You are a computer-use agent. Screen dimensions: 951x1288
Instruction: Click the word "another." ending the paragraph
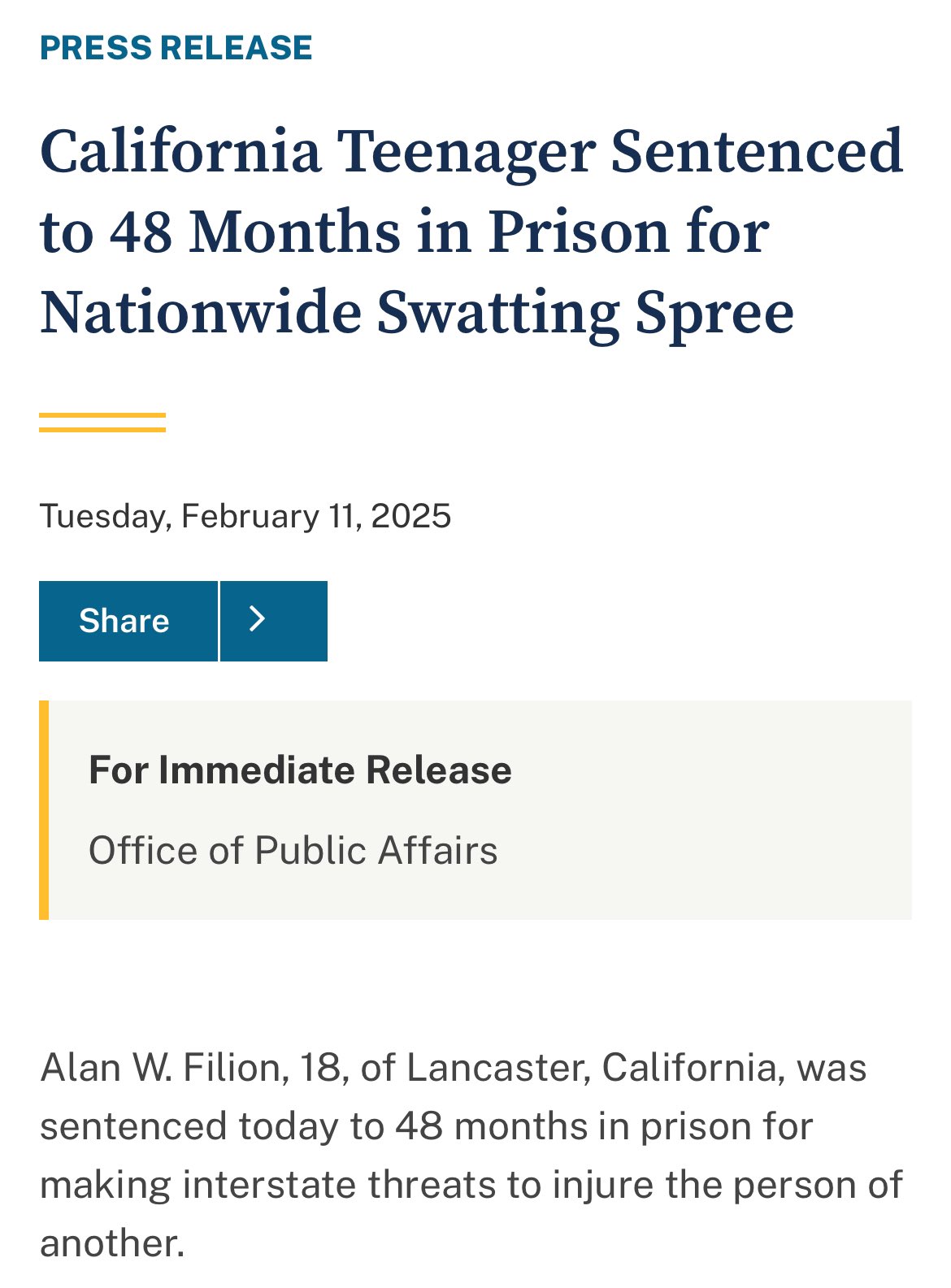pos(112,1244)
